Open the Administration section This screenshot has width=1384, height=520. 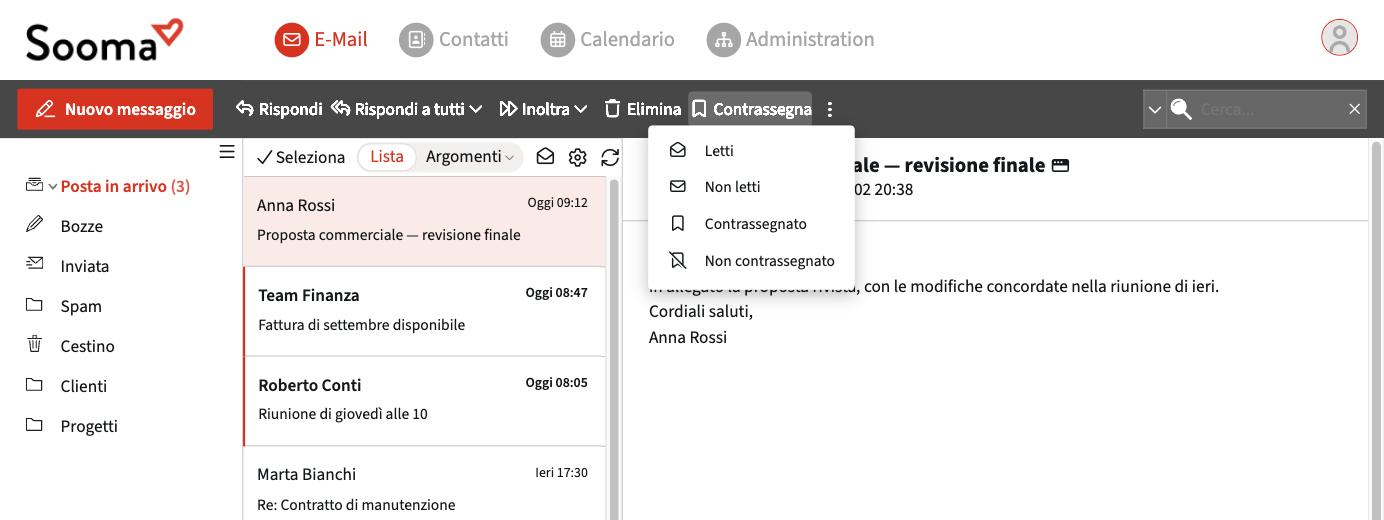[x=791, y=40]
